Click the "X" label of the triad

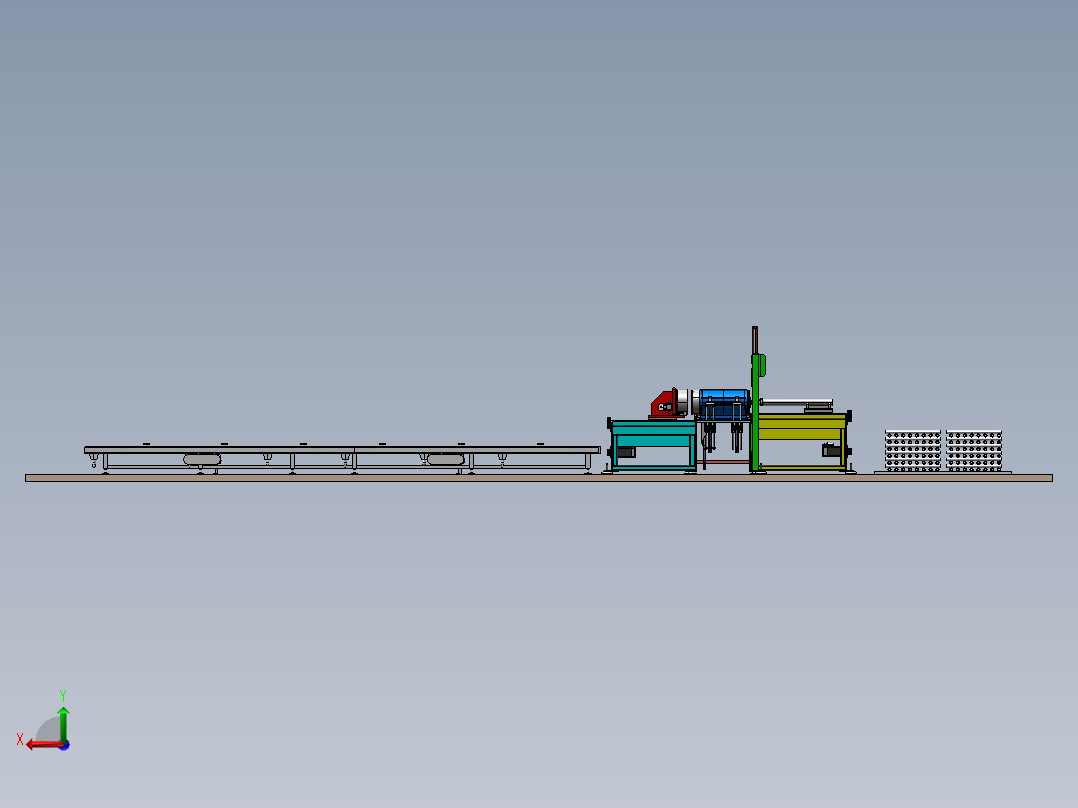pos(20,739)
